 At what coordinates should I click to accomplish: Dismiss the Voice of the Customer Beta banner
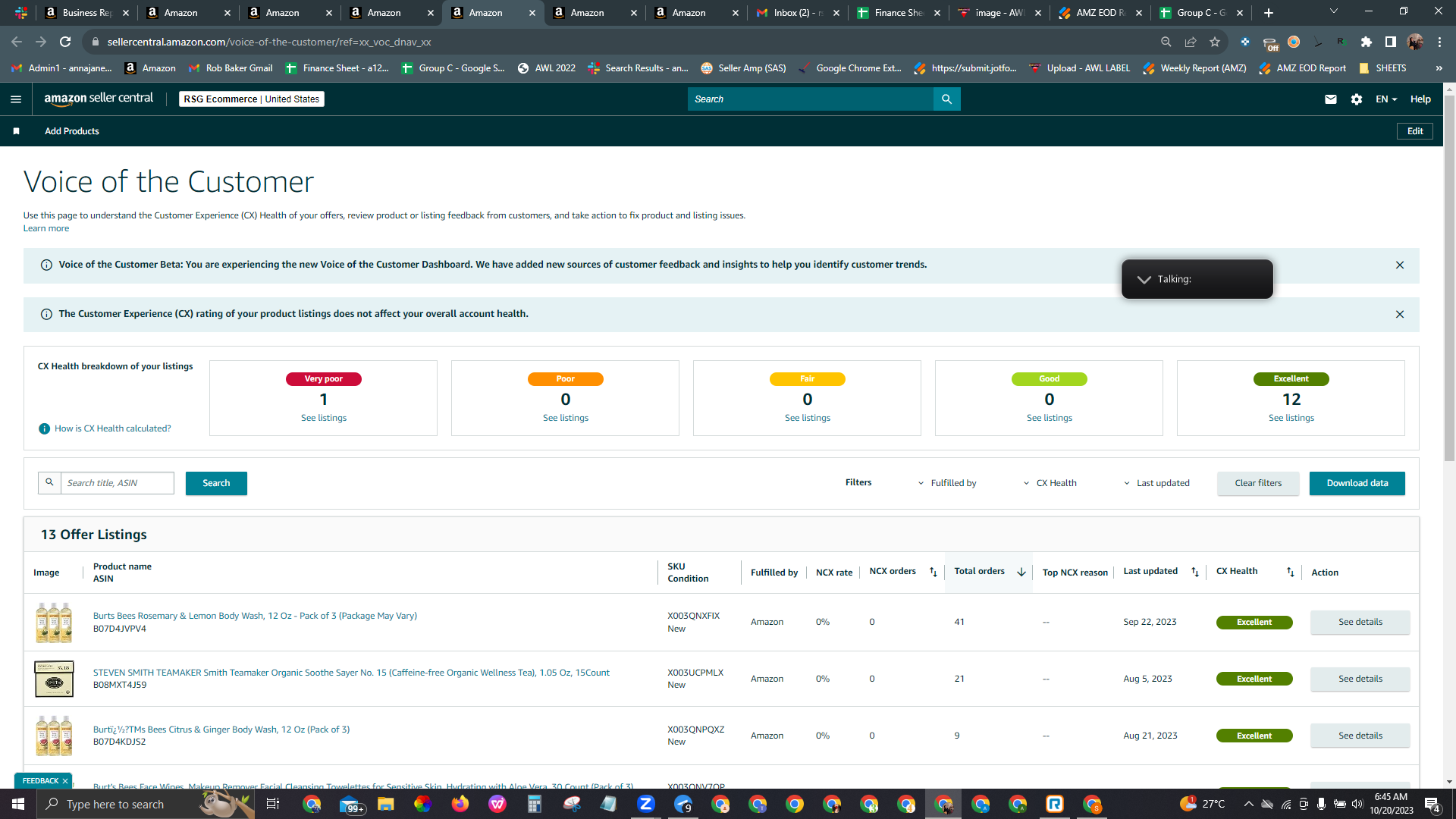click(x=1400, y=265)
